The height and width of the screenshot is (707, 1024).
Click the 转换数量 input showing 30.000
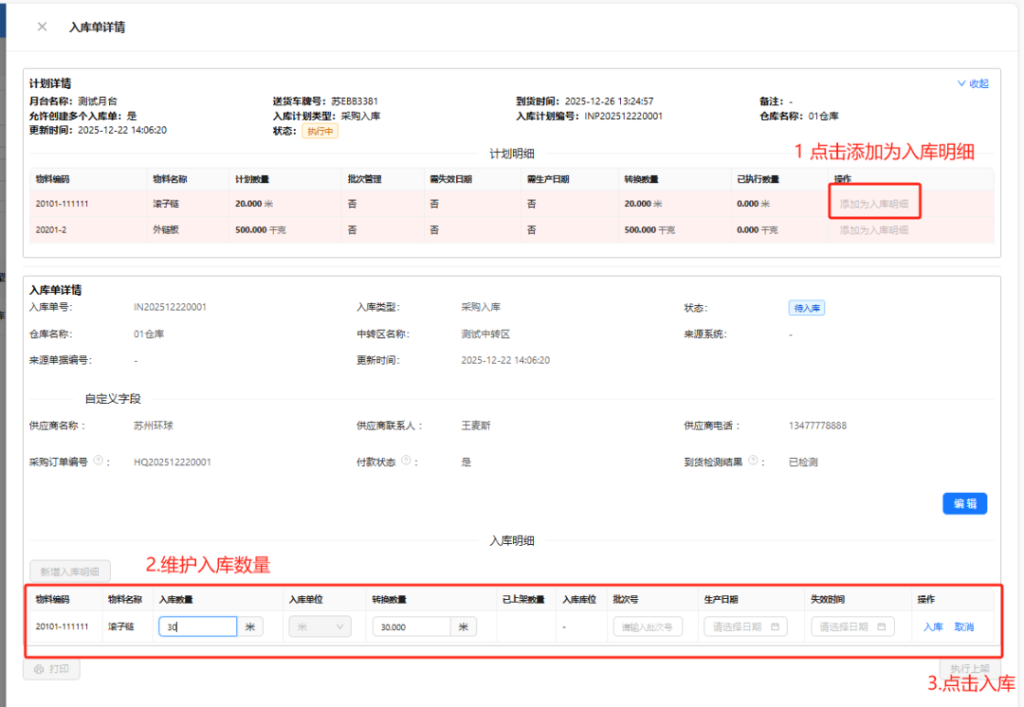(x=410, y=627)
